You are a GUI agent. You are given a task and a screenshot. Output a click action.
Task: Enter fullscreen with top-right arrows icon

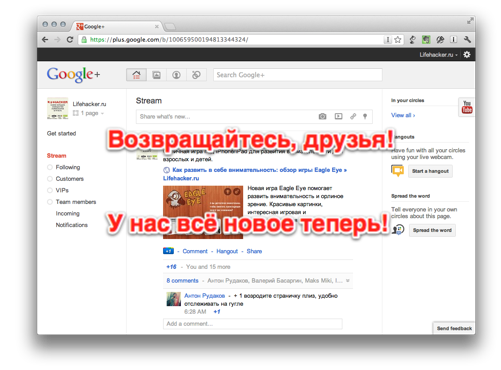pos(470,21)
